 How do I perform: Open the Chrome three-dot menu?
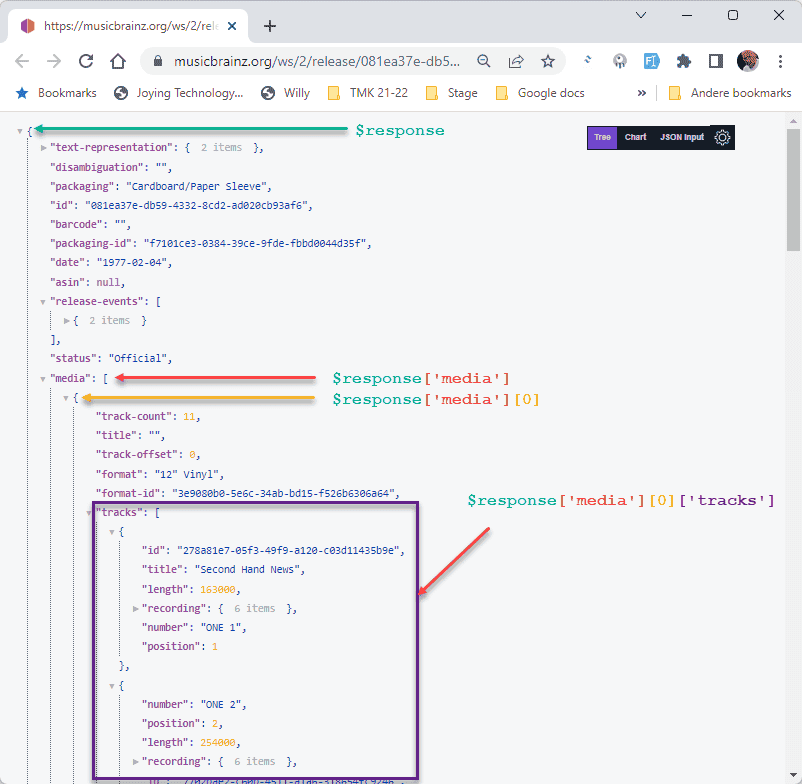(x=780, y=62)
